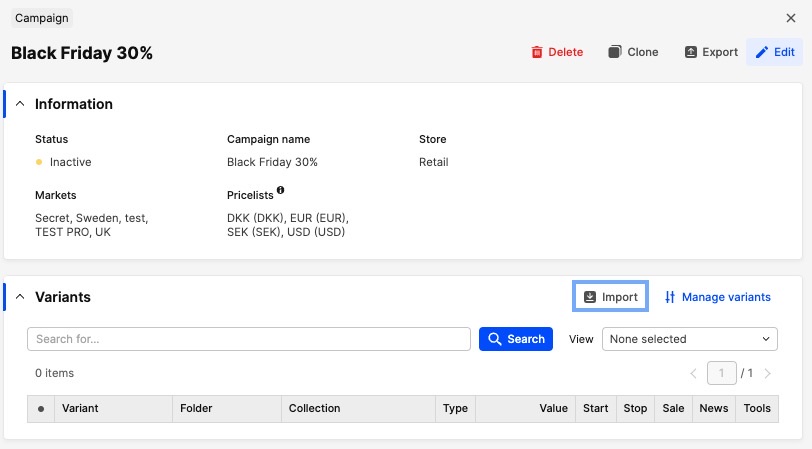Toggle the select-all dot column header
Image resolution: width=812 pixels, height=449 pixels.
point(41,409)
